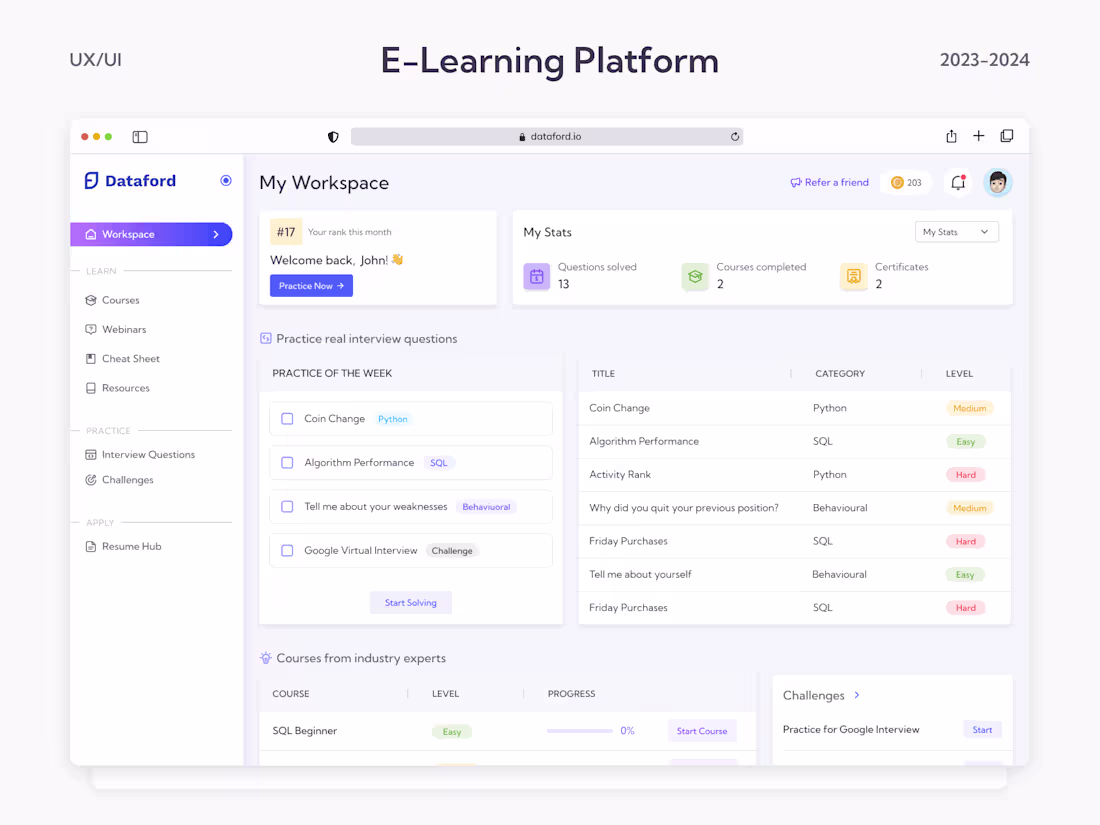The width and height of the screenshot is (1100, 825).
Task: Select the Interview Questions icon
Action: point(90,454)
